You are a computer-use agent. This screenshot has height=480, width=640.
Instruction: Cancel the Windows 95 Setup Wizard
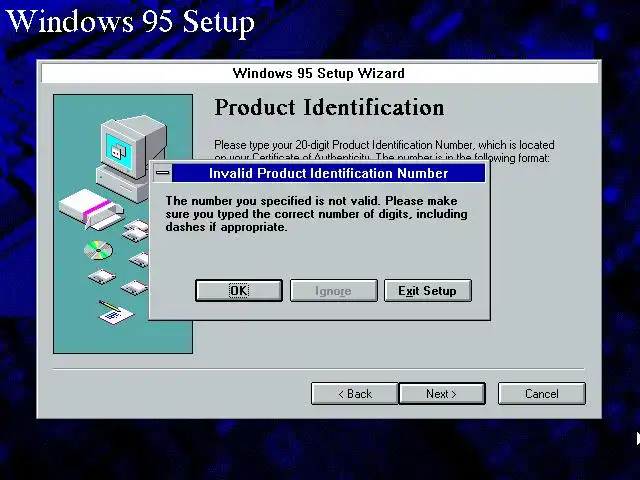(x=542, y=393)
